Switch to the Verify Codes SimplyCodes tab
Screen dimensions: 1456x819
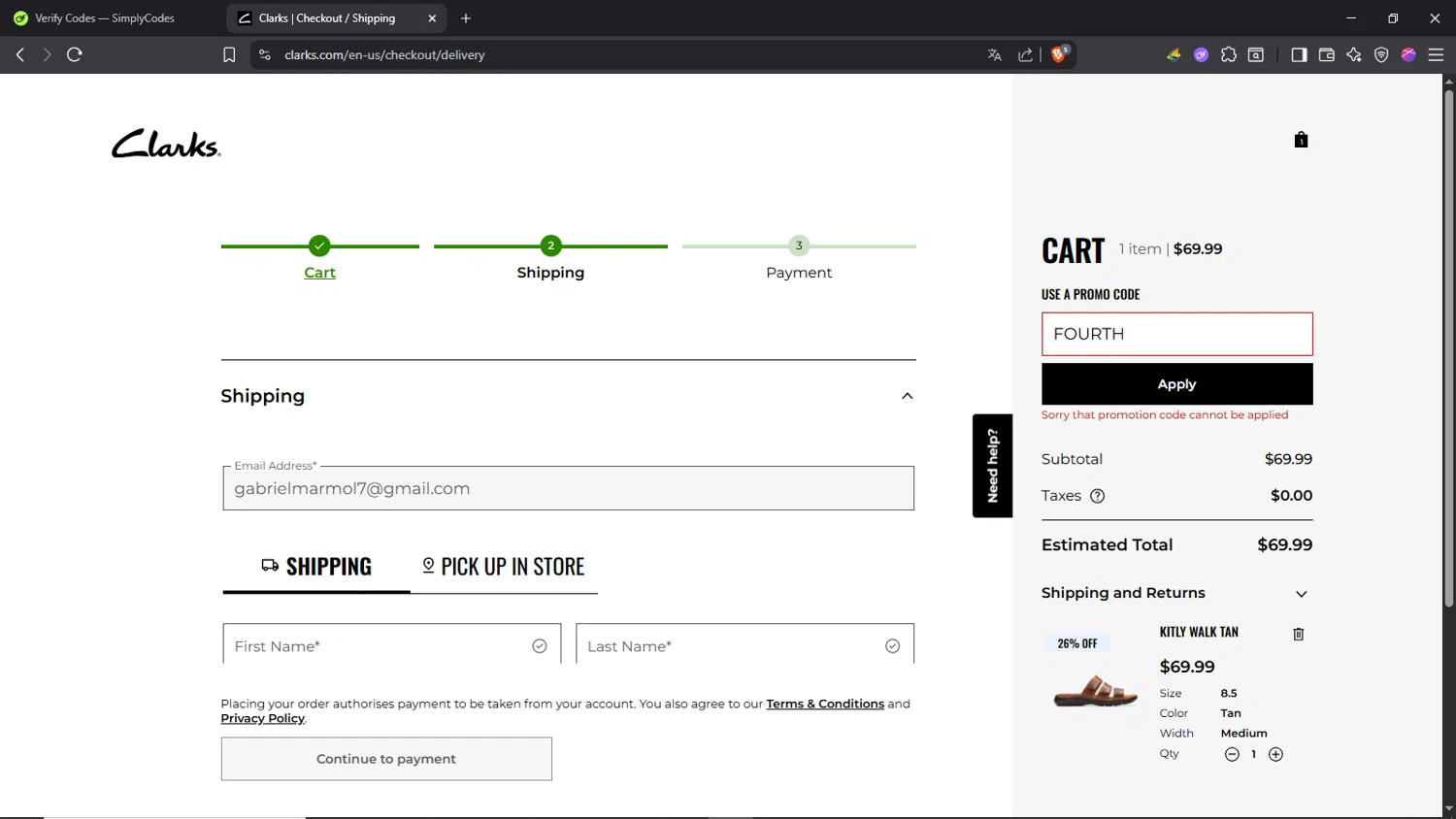point(107,18)
